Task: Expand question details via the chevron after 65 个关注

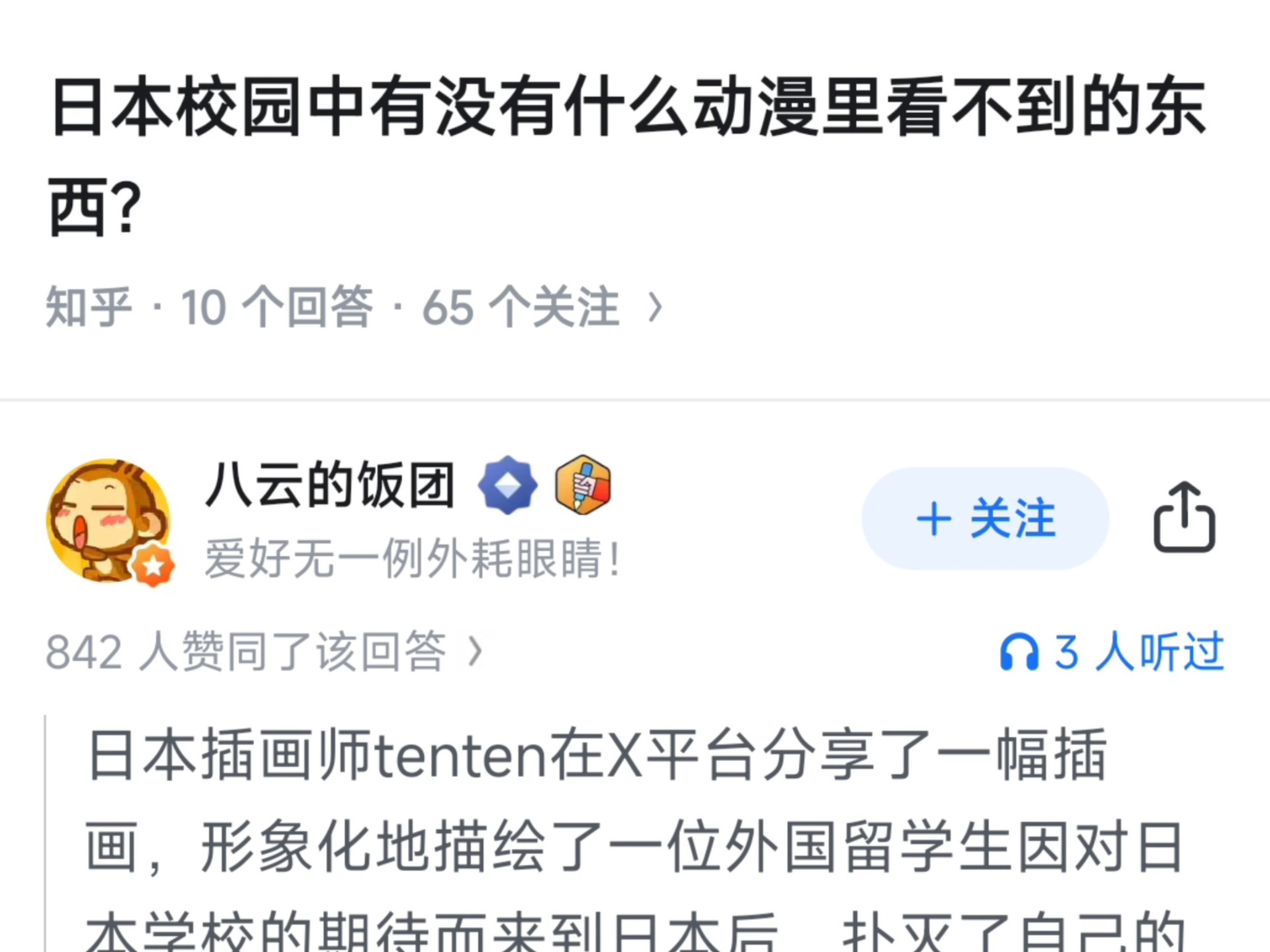Action: [655, 307]
